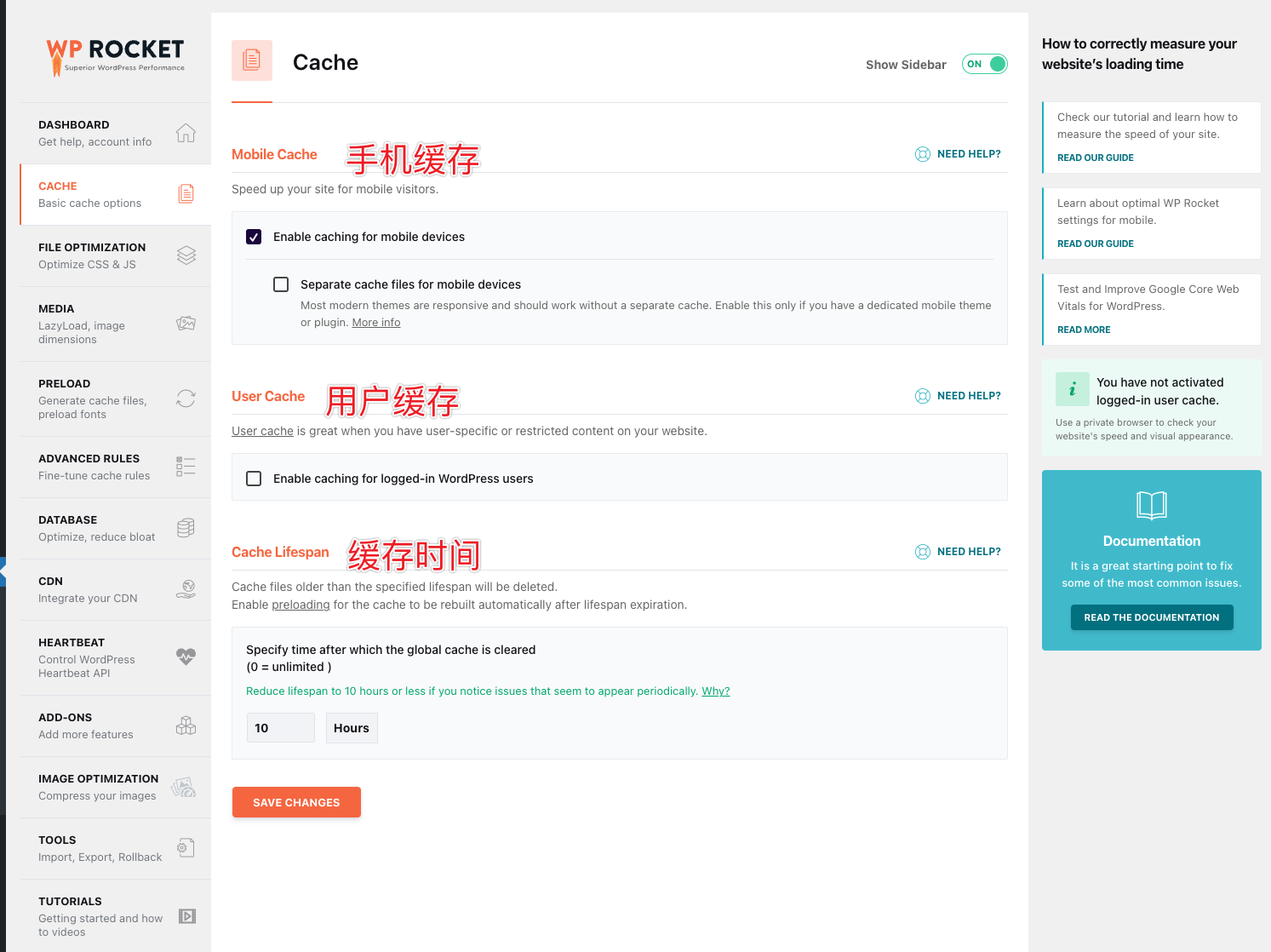Follow the More info link
Image resolution: width=1271 pixels, height=952 pixels.
point(376,323)
